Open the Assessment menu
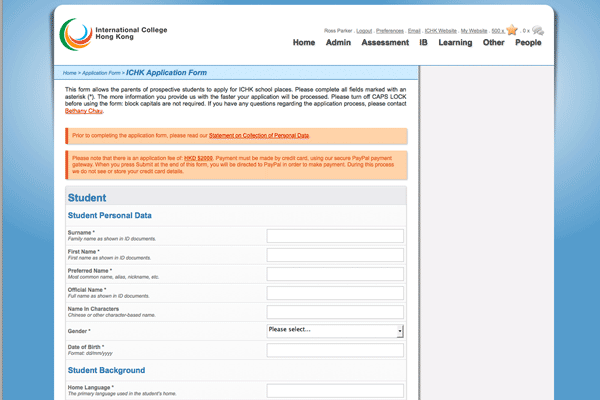 385,43
